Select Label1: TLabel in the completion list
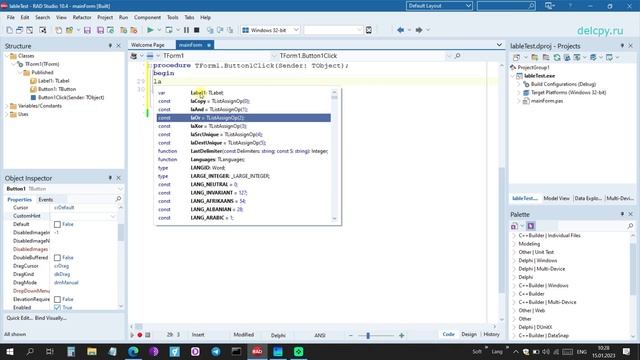Viewport: 640px width, 360px height. (244, 93)
